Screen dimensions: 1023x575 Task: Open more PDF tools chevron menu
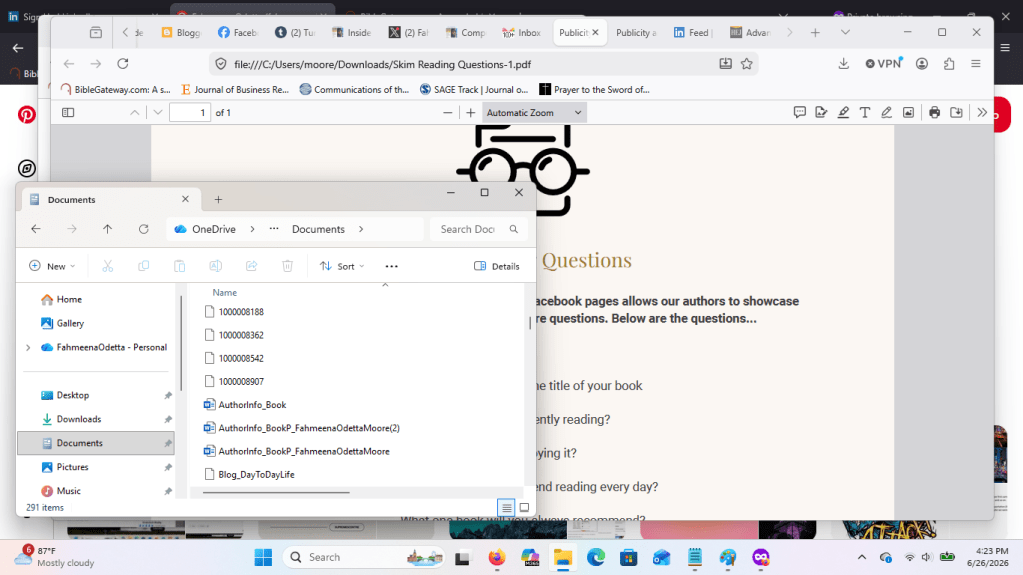click(982, 112)
